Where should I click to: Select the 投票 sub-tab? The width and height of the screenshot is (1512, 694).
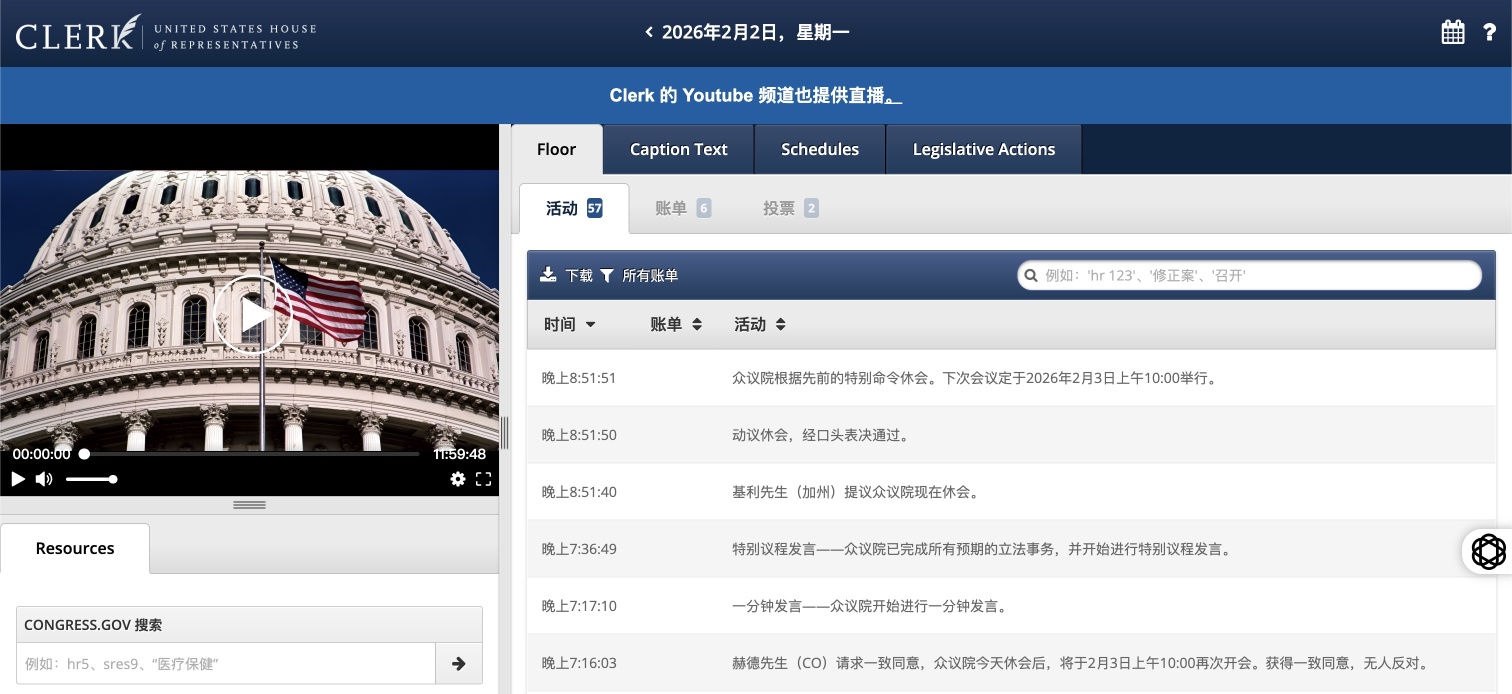click(x=791, y=208)
